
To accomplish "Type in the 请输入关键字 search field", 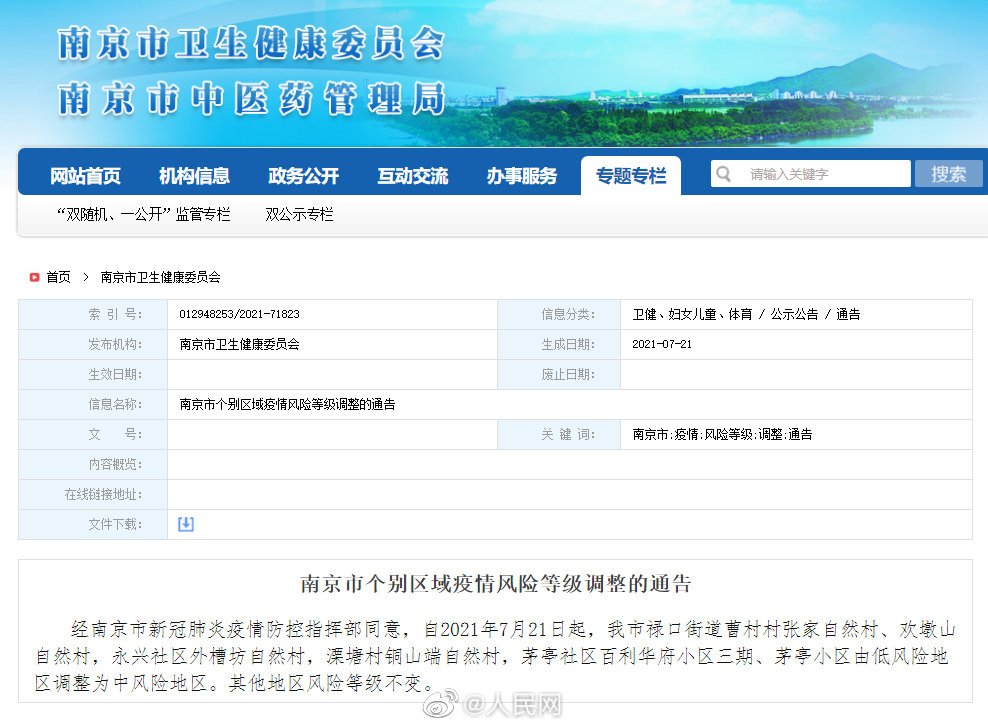I will pos(825,174).
